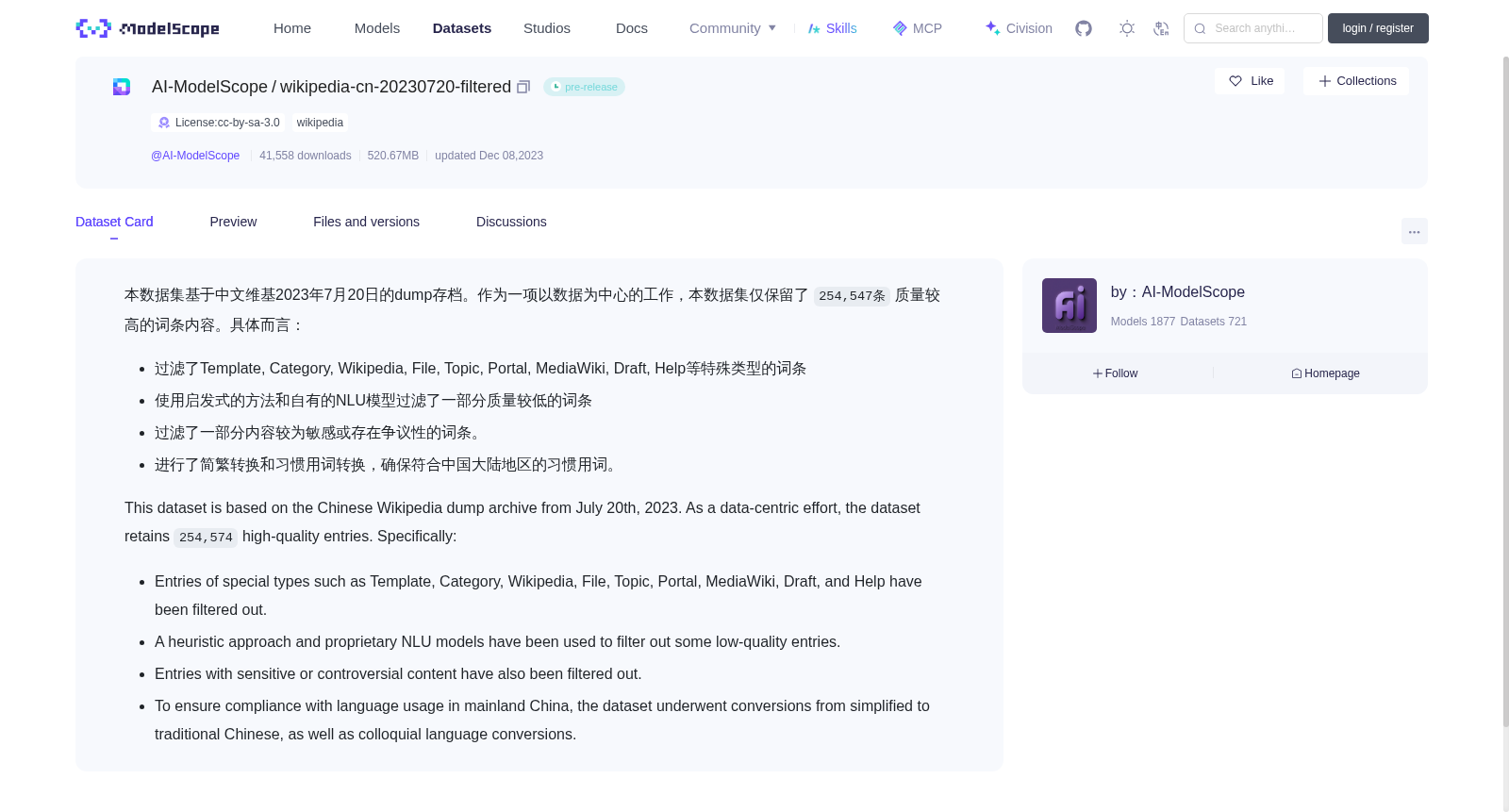Switch to the Discussions tab

coord(511,222)
